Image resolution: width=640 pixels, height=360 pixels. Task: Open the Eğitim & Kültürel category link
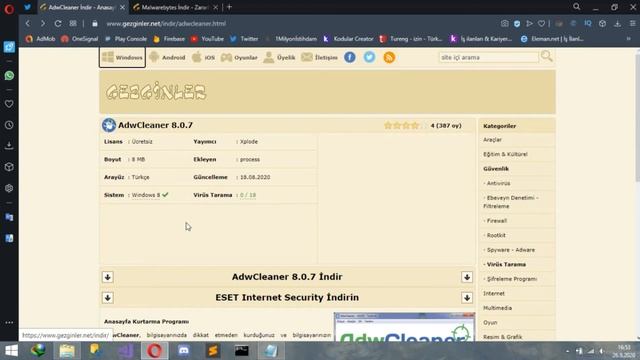[505, 154]
